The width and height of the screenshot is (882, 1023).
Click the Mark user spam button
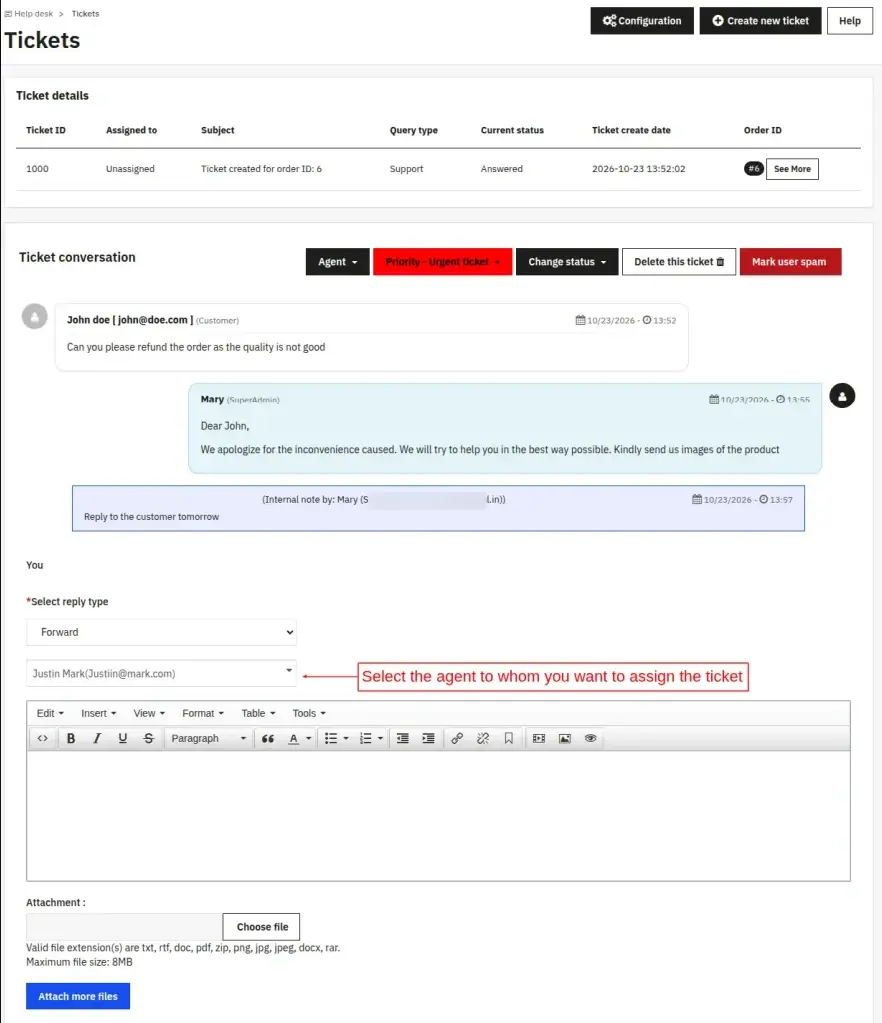point(790,262)
